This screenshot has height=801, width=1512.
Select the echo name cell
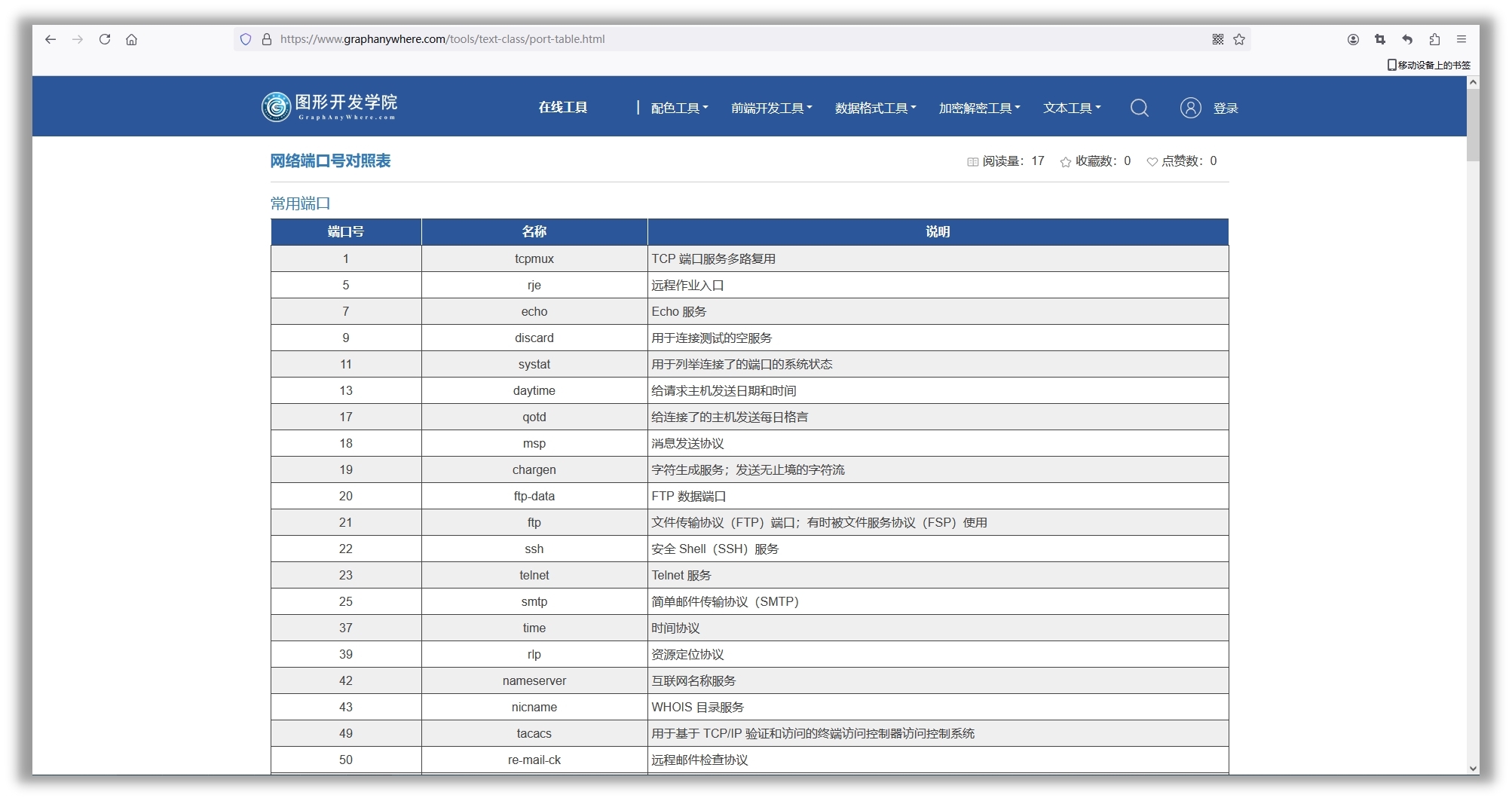click(534, 311)
